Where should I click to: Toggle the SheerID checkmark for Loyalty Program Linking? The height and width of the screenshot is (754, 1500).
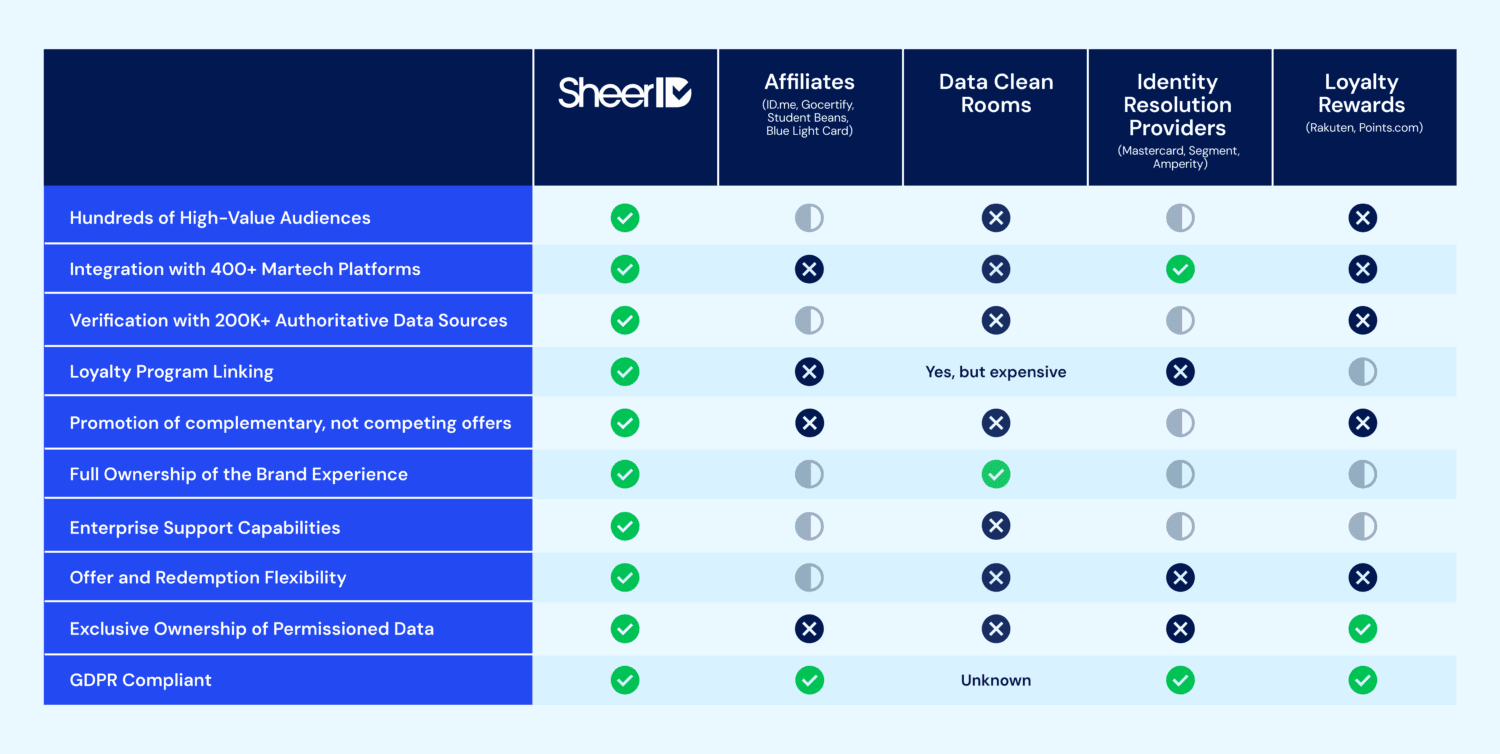[625, 371]
